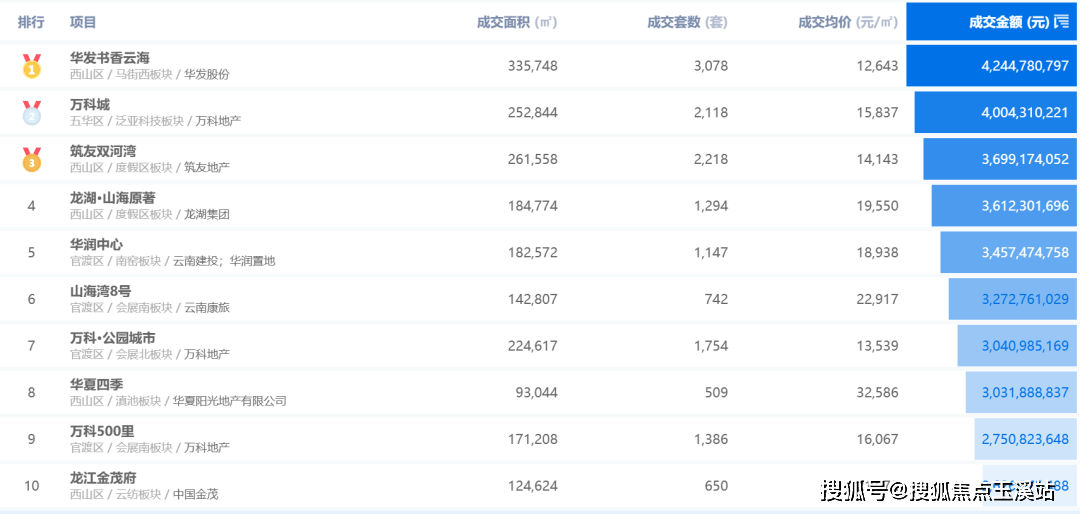Click the bronze medal rank 3 icon

tap(32, 159)
